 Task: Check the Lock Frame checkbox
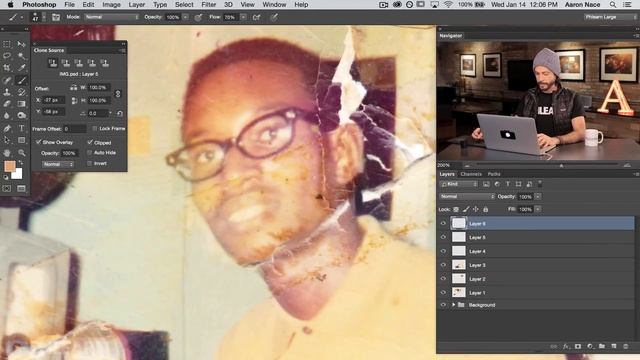[x=95, y=129]
